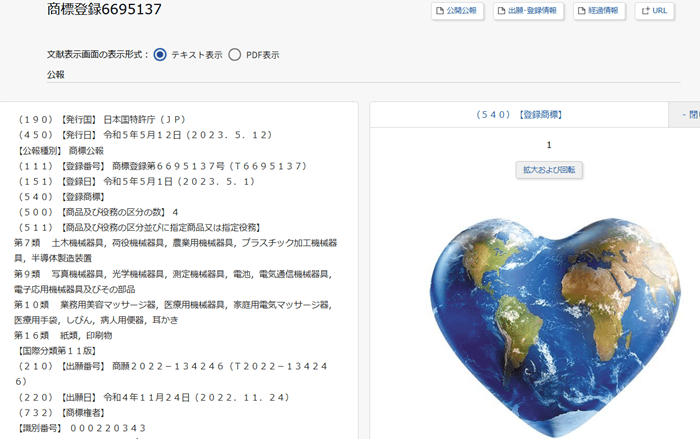Click the 第9類 写真機械器具 entry
Screen dimensions: 700x439
click(173, 281)
